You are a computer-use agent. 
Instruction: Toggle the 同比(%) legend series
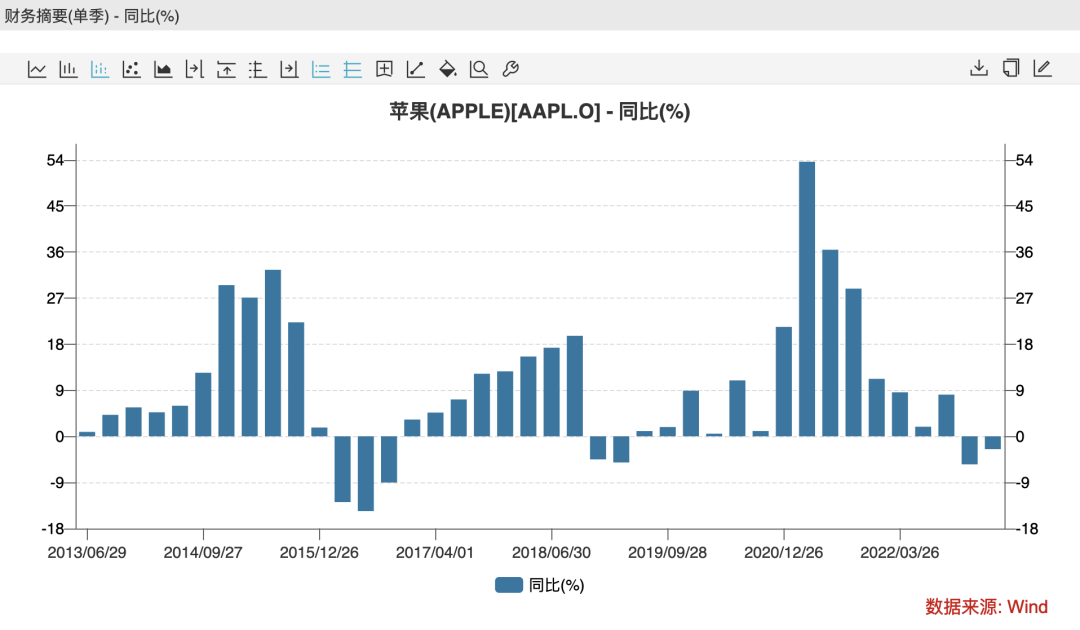539,585
